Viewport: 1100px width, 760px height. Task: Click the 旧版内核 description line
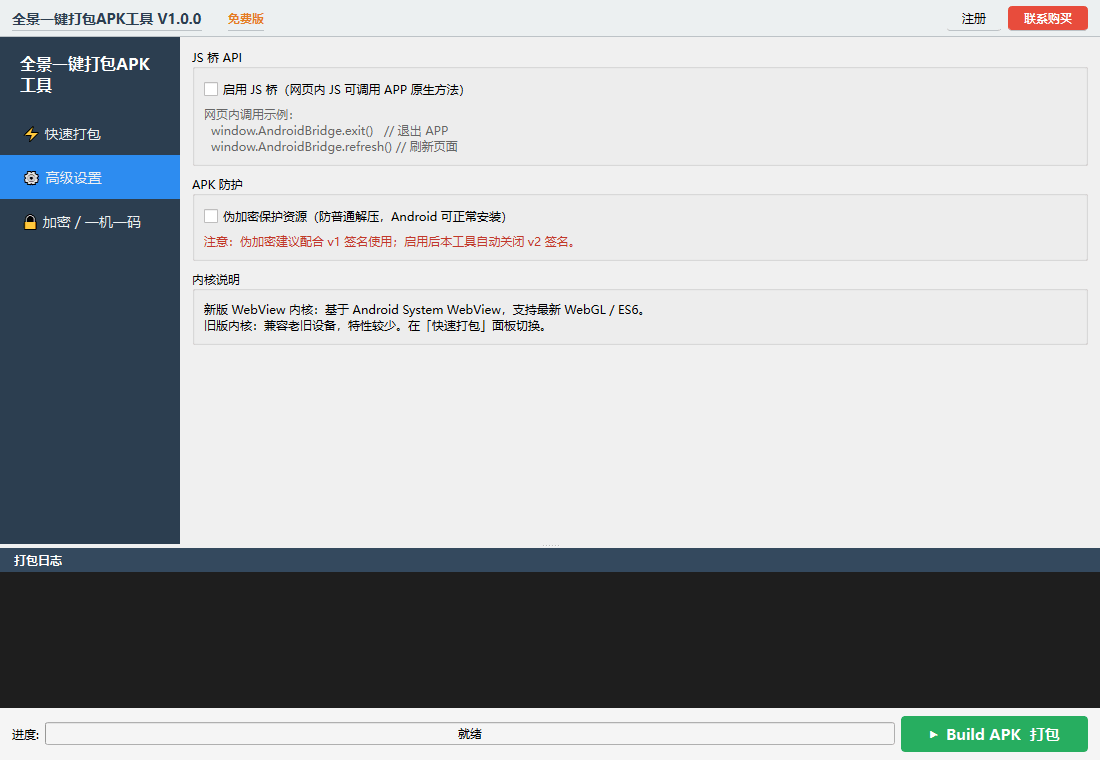[x=375, y=326]
